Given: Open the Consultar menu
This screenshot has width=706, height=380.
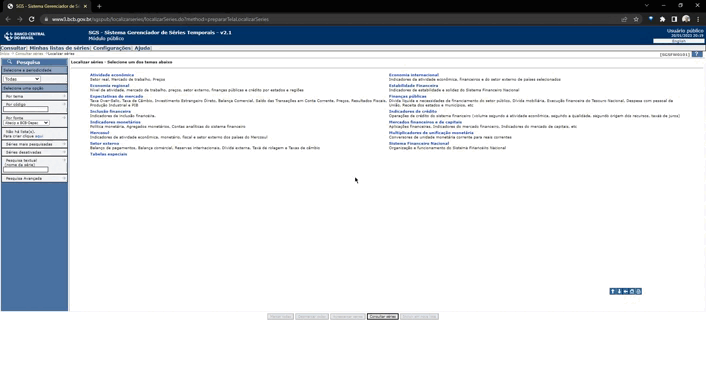Looking at the screenshot, I should [x=13, y=48].
